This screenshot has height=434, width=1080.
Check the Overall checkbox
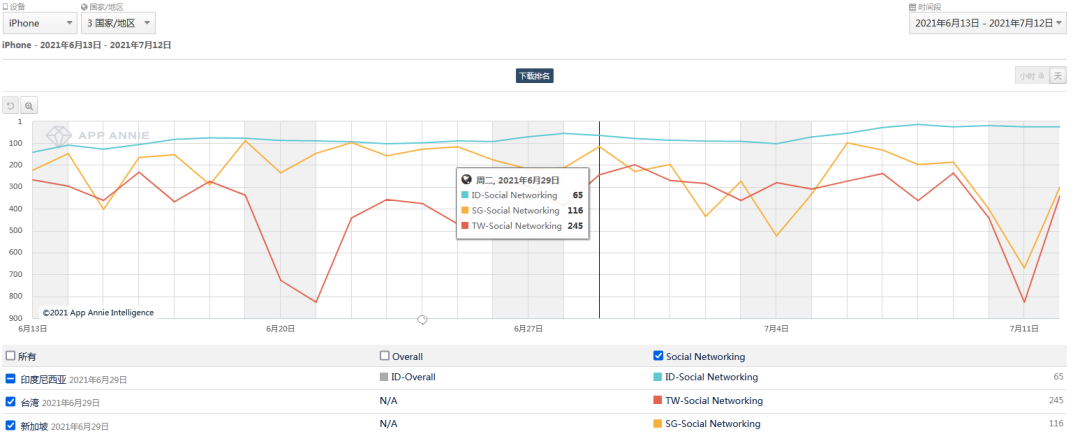[x=385, y=356]
